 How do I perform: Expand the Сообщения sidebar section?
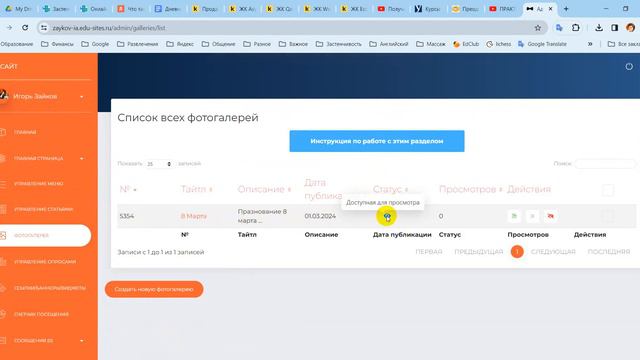click(45, 340)
